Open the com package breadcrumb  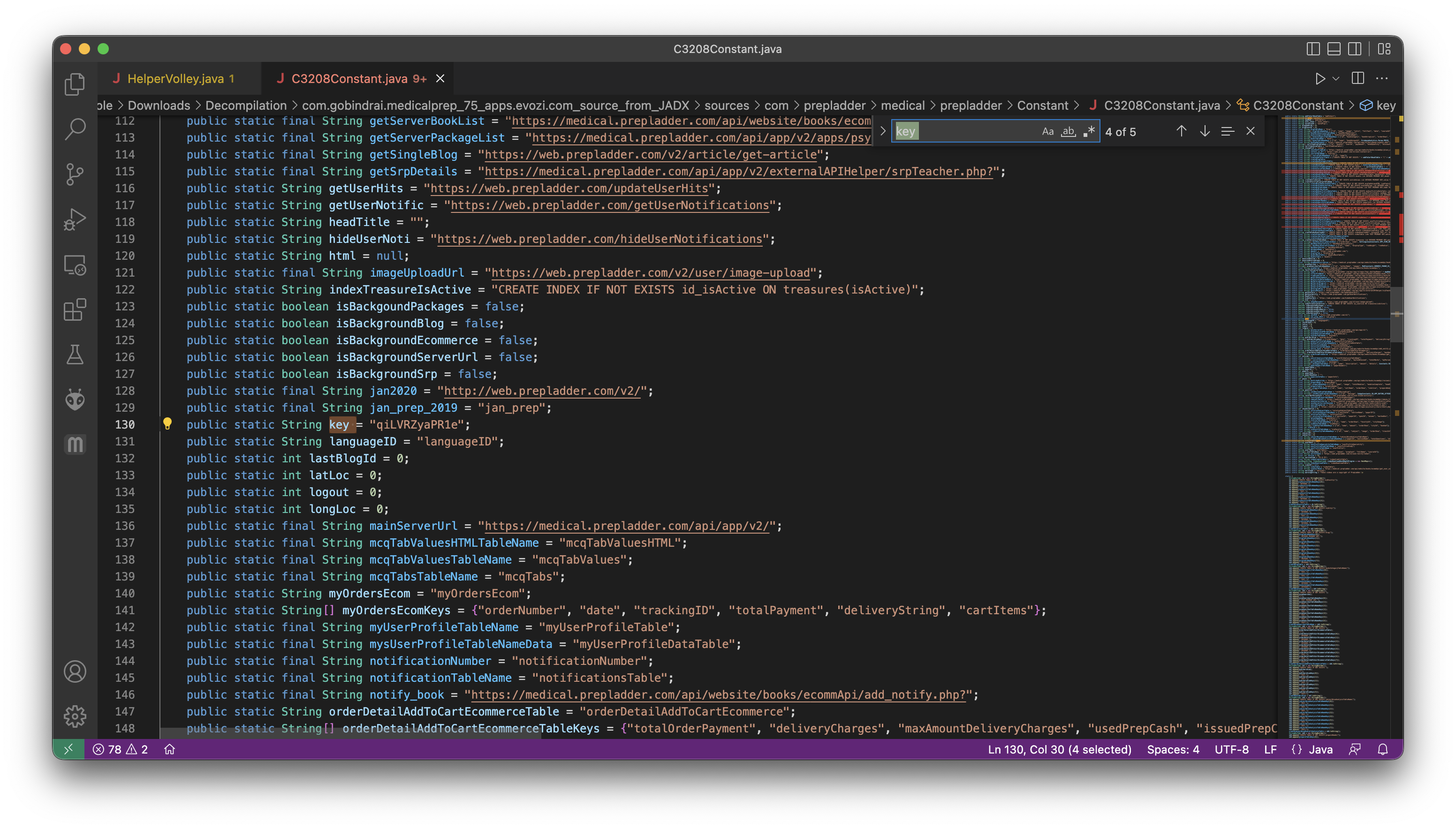click(776, 106)
